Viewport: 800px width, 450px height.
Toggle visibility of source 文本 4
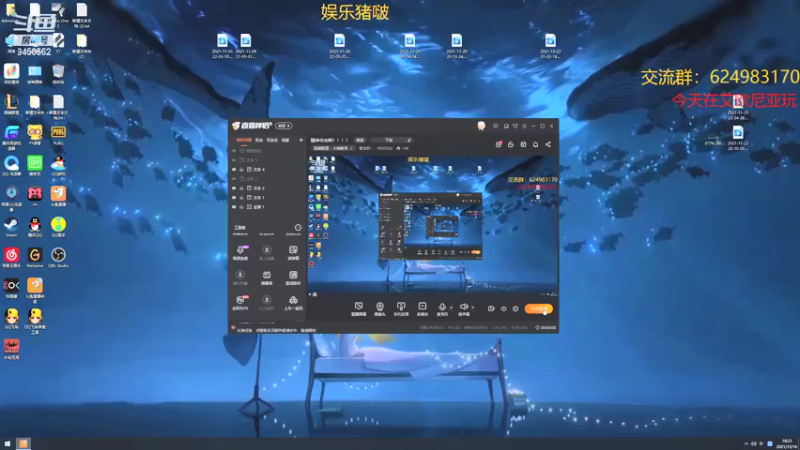click(x=234, y=169)
